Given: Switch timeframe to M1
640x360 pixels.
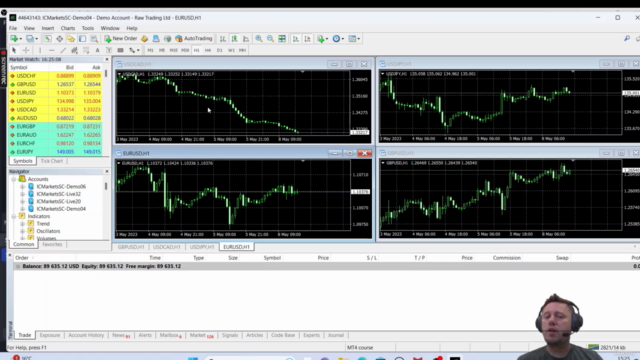Looking at the screenshot, I should [150, 50].
